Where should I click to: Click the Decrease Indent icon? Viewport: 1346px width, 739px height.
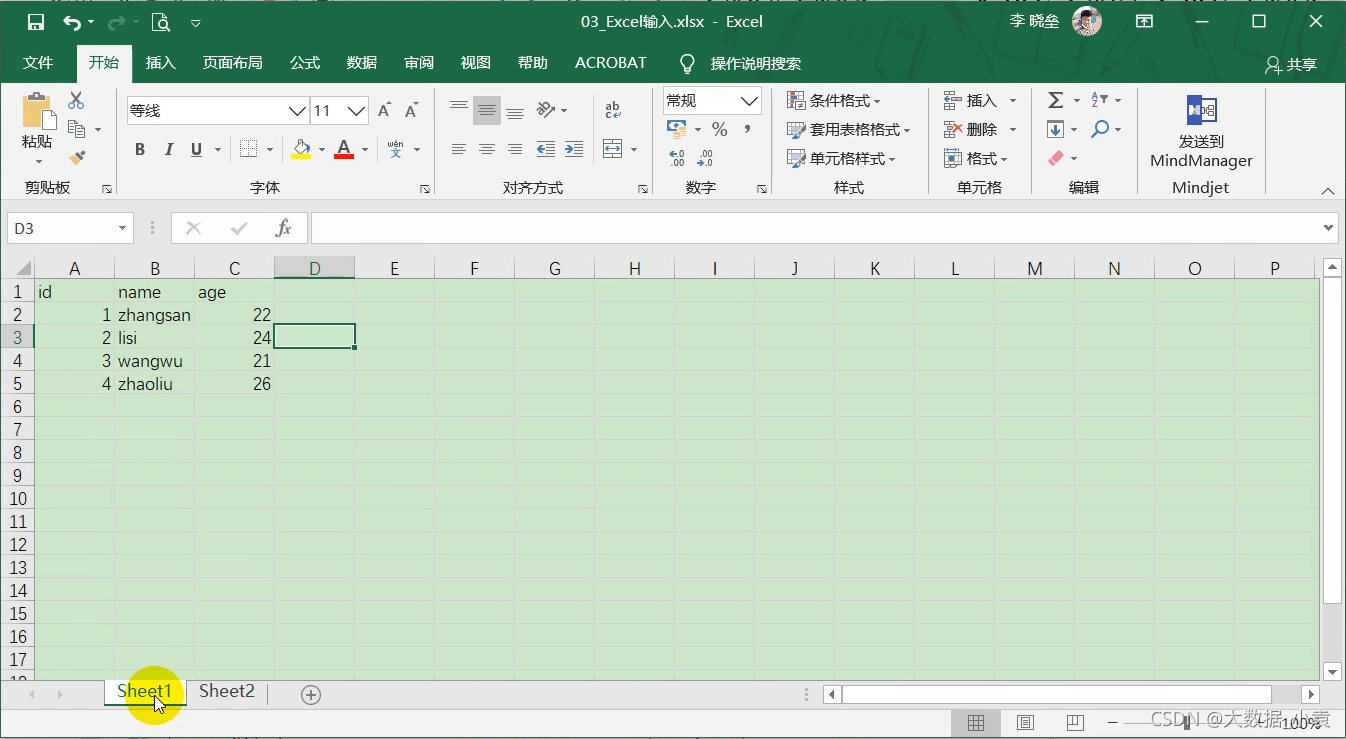click(x=546, y=149)
